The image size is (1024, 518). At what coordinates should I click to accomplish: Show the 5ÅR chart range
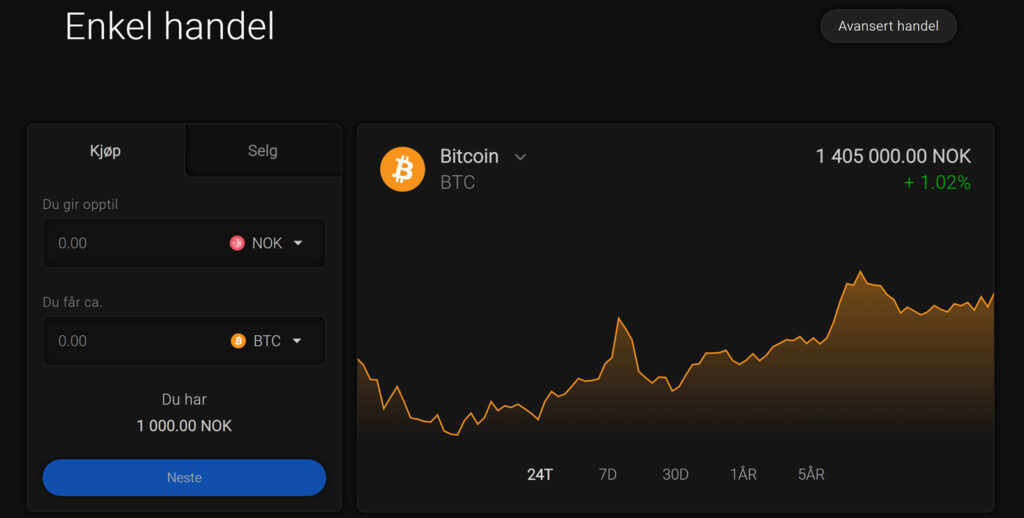point(811,474)
